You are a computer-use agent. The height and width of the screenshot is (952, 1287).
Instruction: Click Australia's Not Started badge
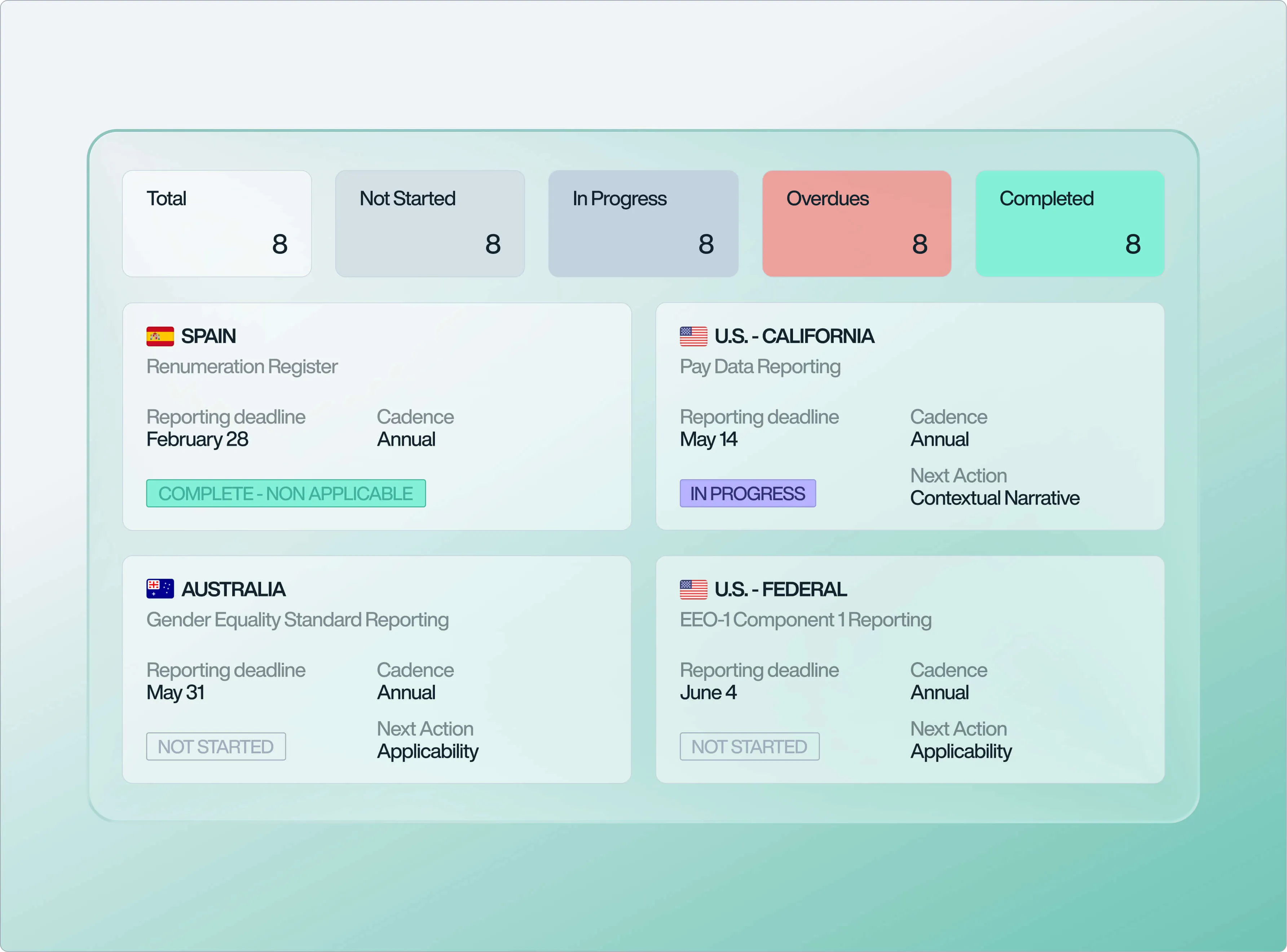215,746
